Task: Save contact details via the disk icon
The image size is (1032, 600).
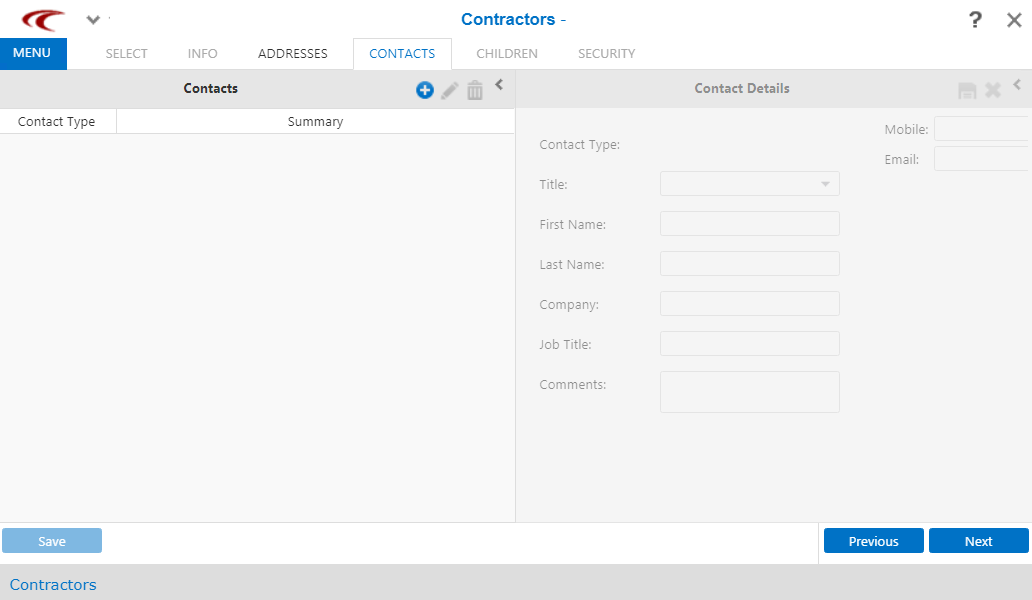Action: point(967,90)
